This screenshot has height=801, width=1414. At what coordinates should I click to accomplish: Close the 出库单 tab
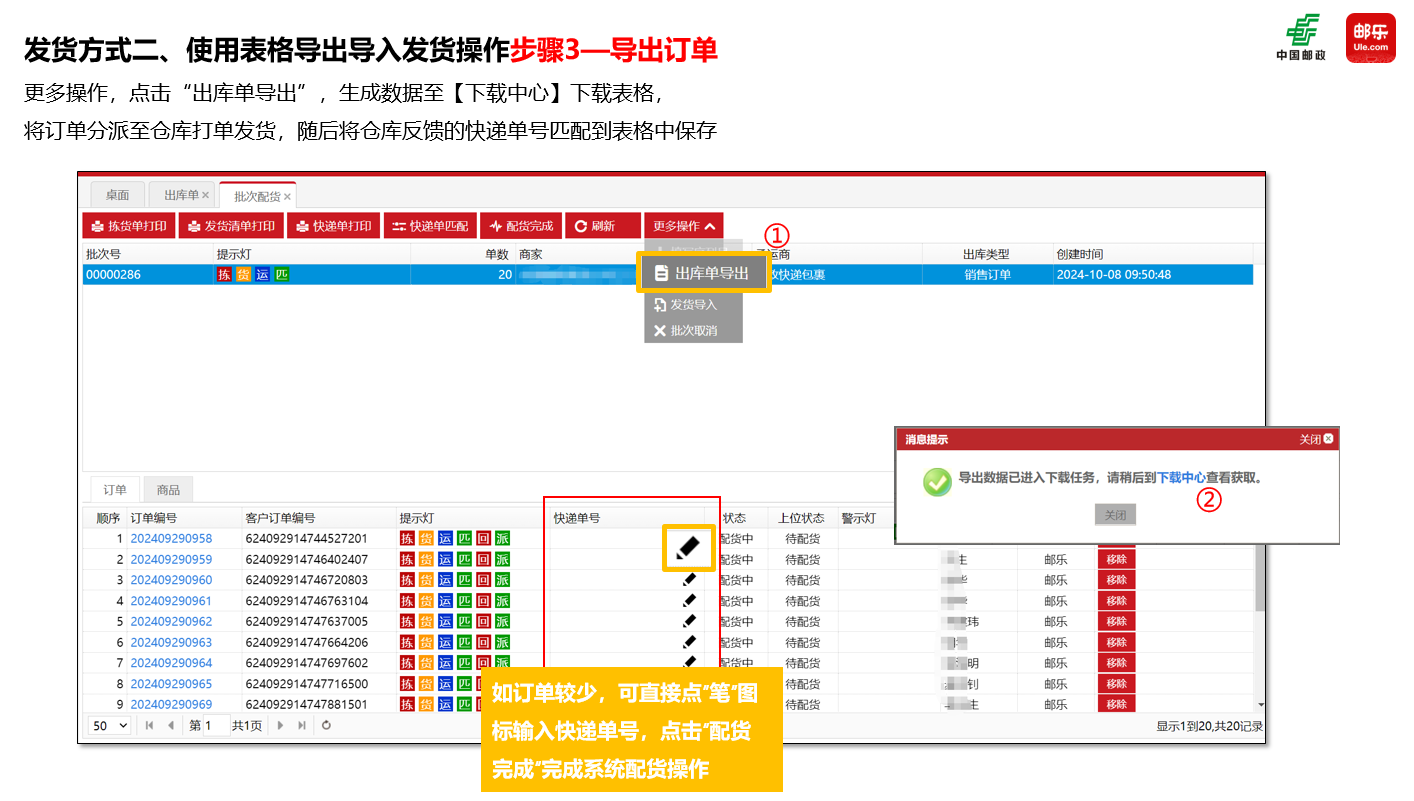pyautogui.click(x=206, y=196)
